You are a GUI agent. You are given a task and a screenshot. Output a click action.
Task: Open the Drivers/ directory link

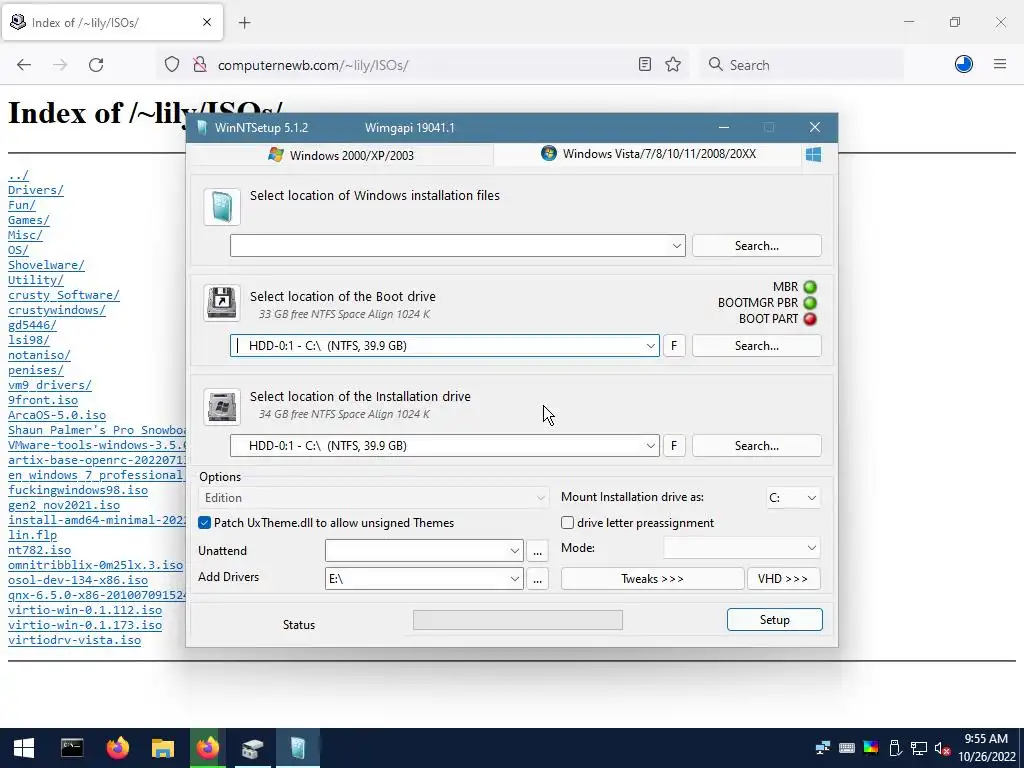click(x=36, y=190)
